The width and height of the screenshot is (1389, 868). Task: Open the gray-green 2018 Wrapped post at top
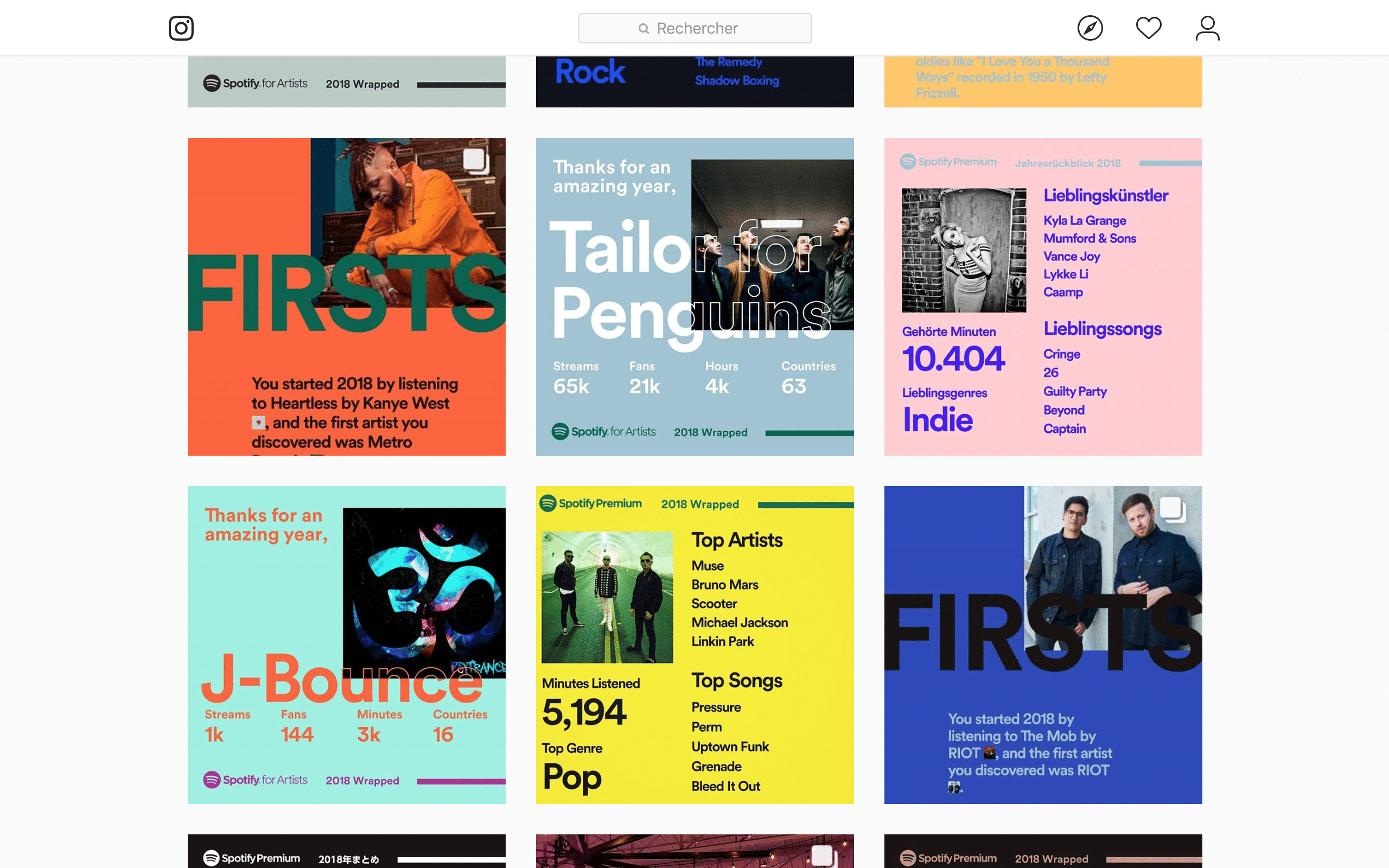[x=347, y=81]
